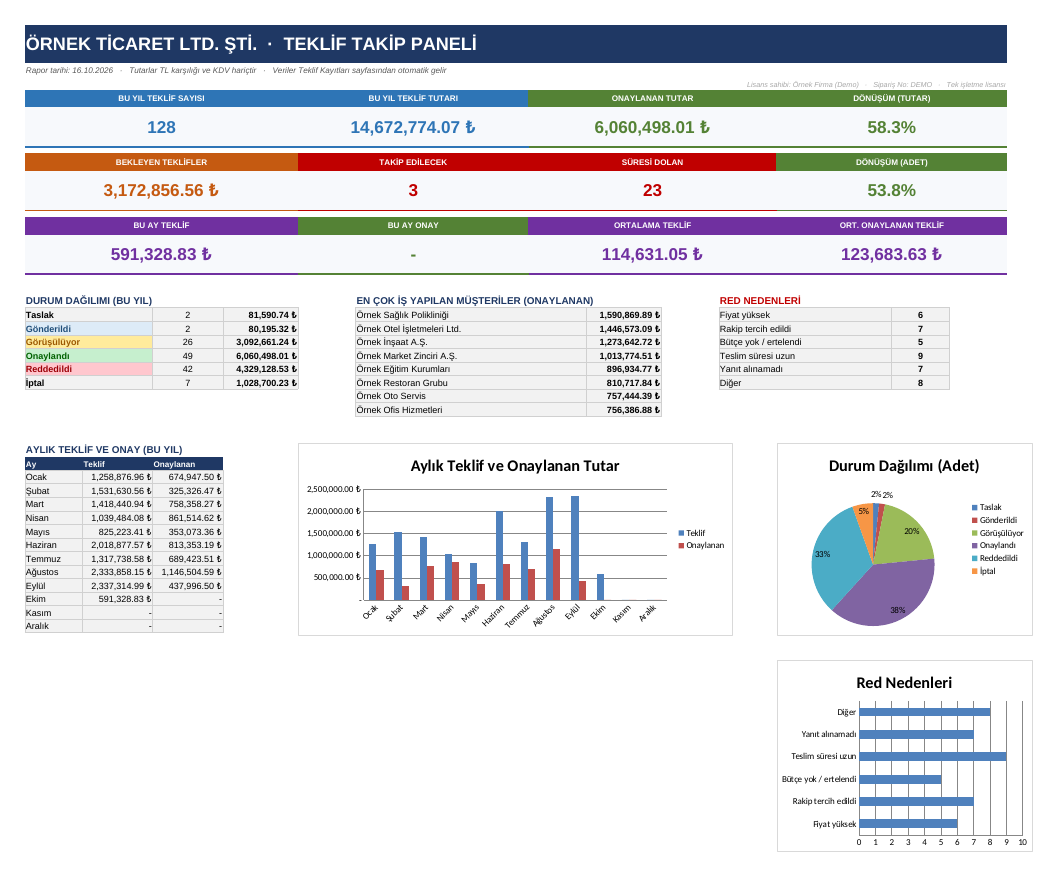Click the "Durum Dağılımı (Adet)" pie chart title
Viewport: 1058px width, 877px height.
(x=904, y=465)
